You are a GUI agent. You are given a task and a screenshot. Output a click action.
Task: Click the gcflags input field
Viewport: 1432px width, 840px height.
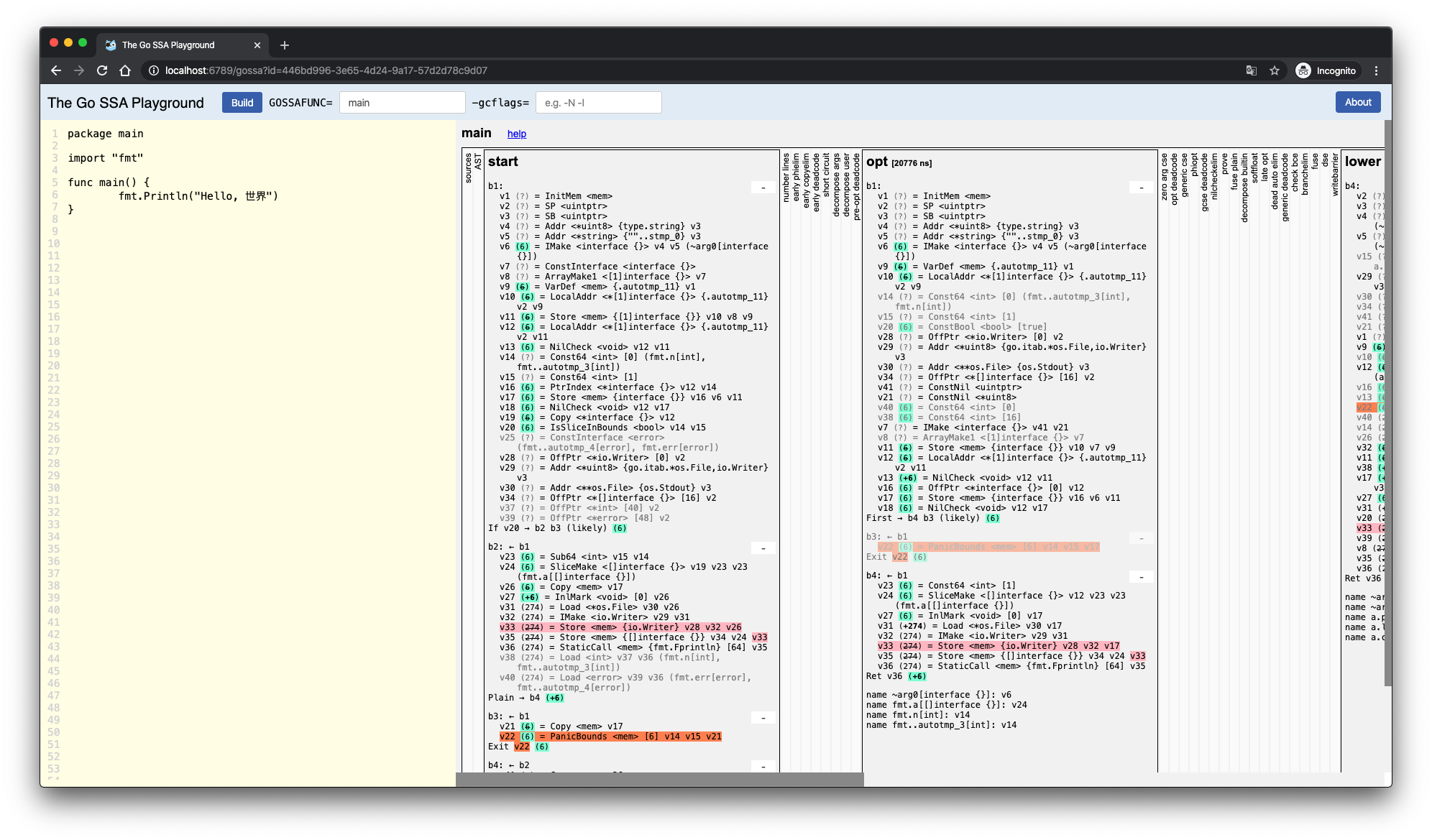pos(598,103)
